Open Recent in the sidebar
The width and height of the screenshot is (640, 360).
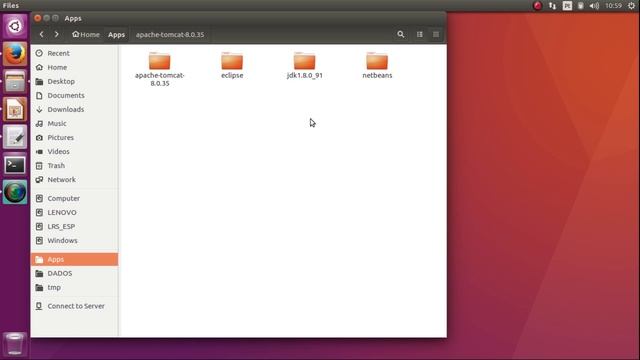click(x=74, y=53)
